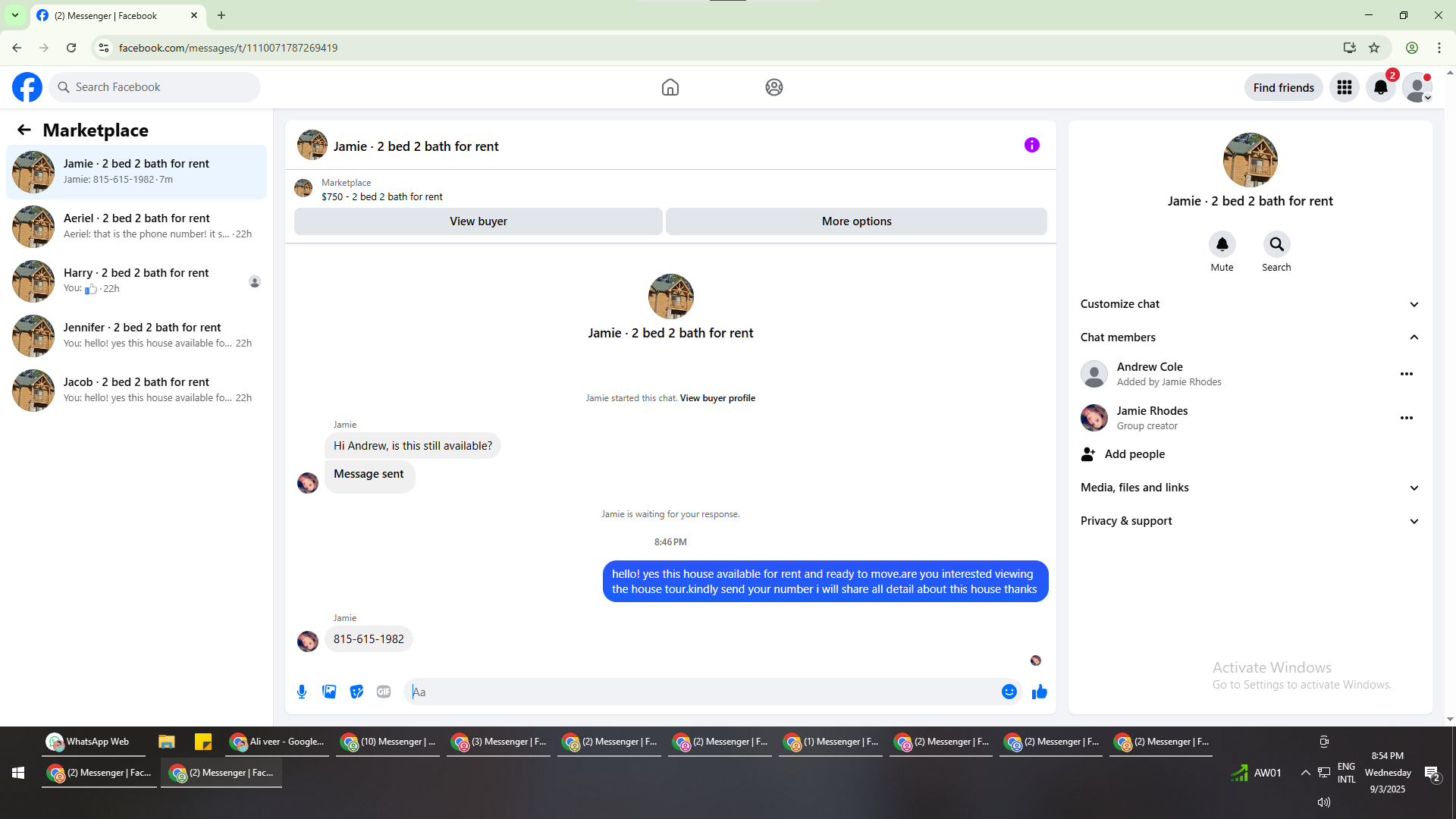Mute this conversation
1456x819 pixels.
[1222, 244]
